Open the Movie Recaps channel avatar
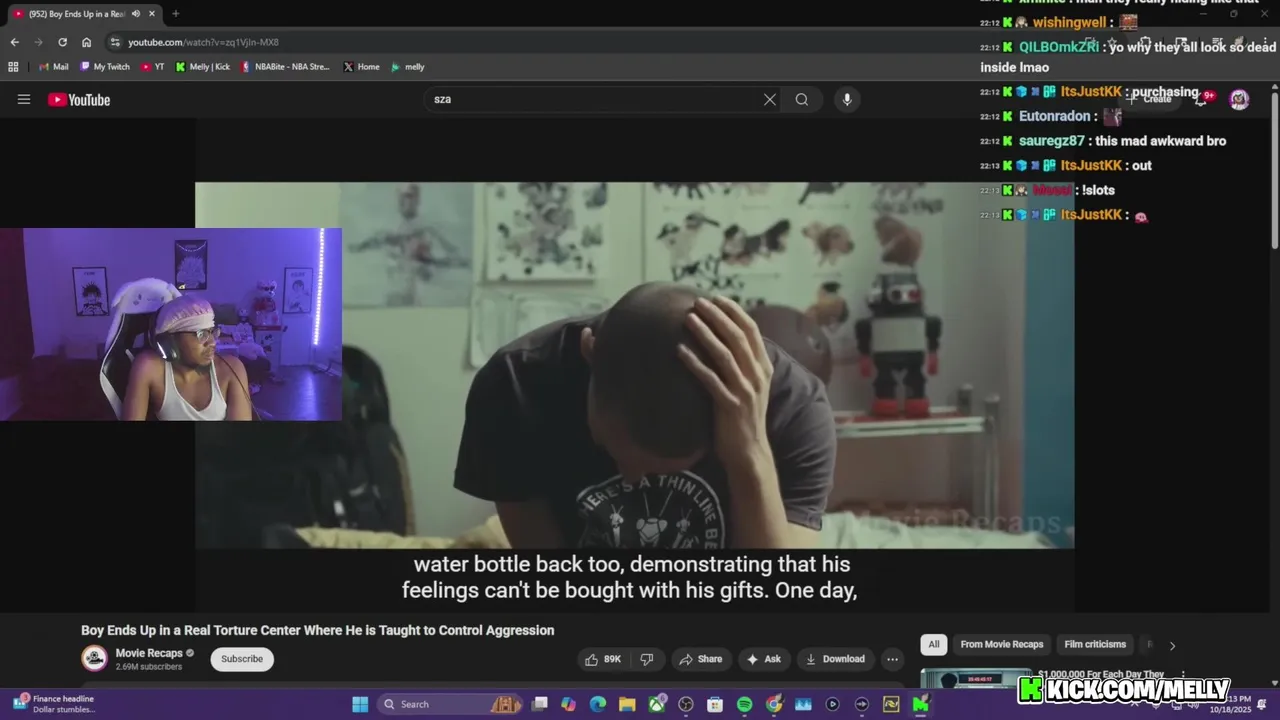The width and height of the screenshot is (1280, 720). tap(95, 658)
